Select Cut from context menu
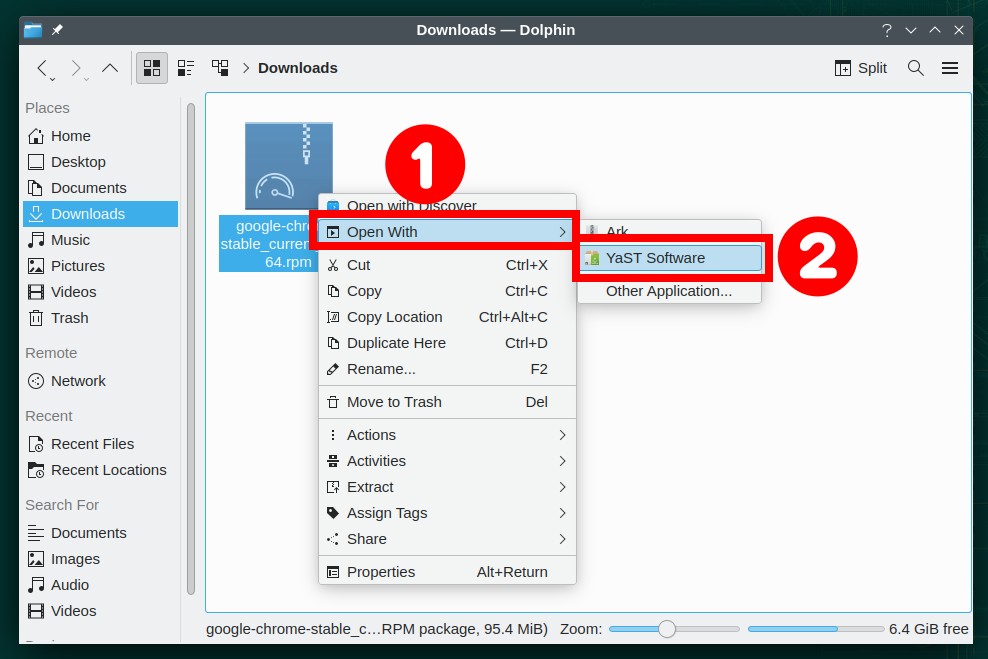 coord(447,265)
